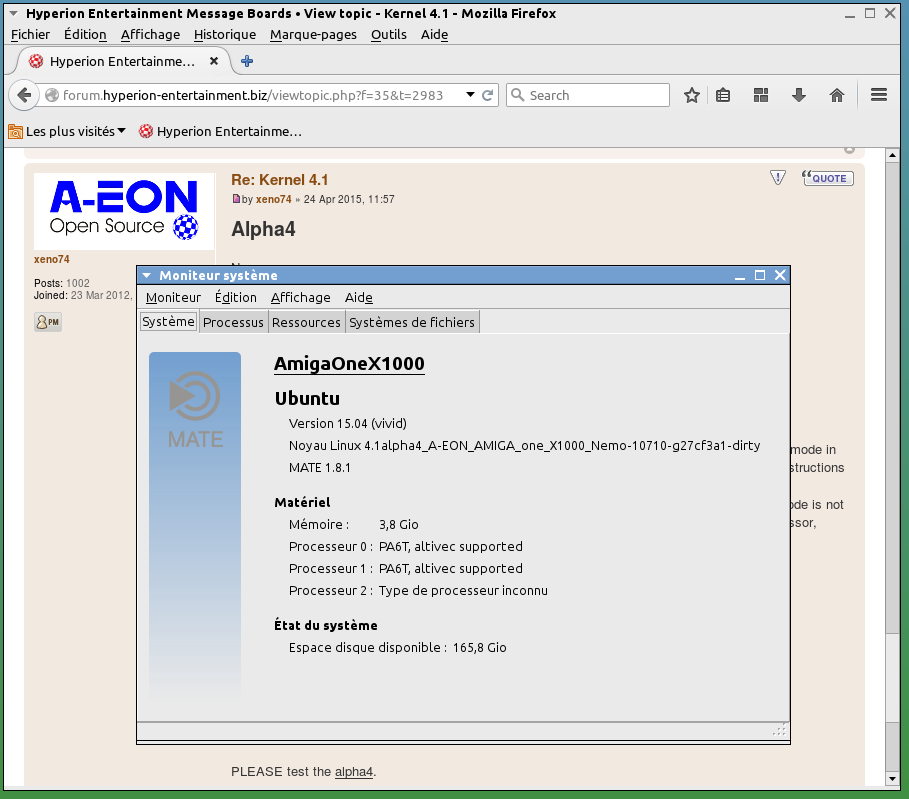Click the page's vertical scrollbar
909x799 pixels.
(x=893, y=450)
